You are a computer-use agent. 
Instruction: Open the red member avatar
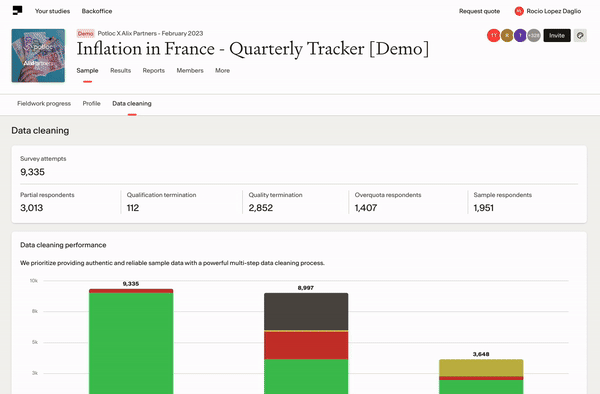(x=494, y=36)
